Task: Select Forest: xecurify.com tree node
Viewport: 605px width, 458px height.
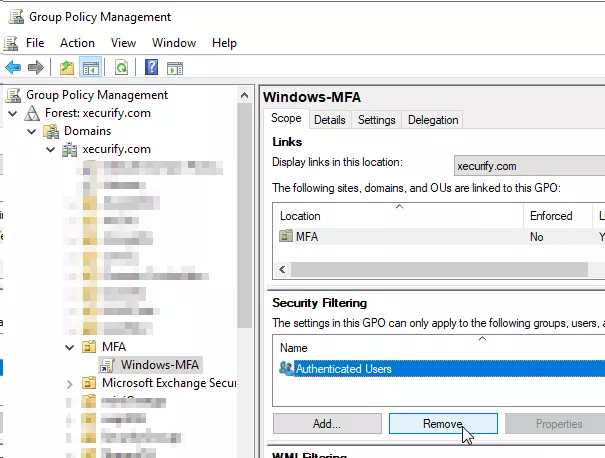Action: (x=98, y=113)
